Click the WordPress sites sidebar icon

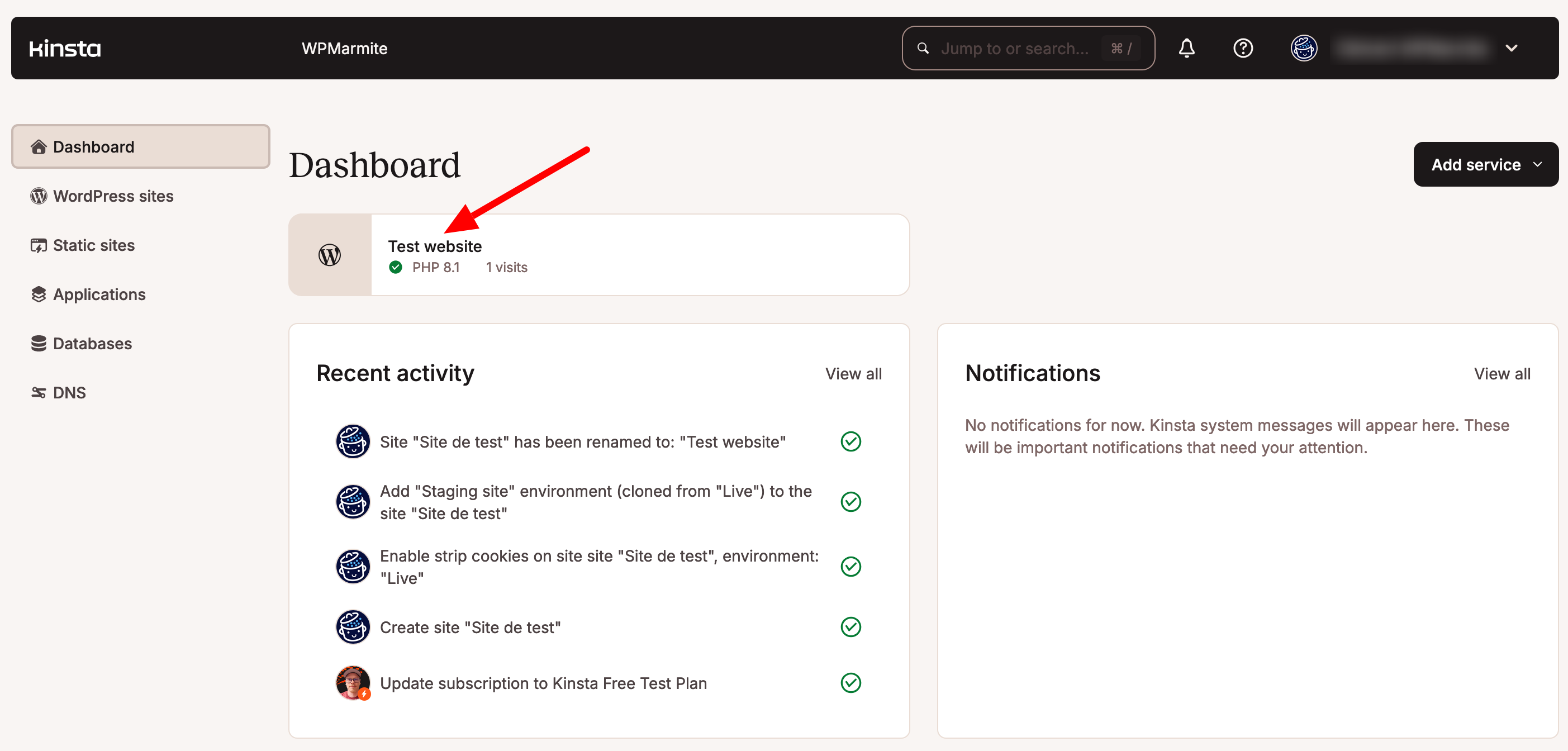coord(39,196)
